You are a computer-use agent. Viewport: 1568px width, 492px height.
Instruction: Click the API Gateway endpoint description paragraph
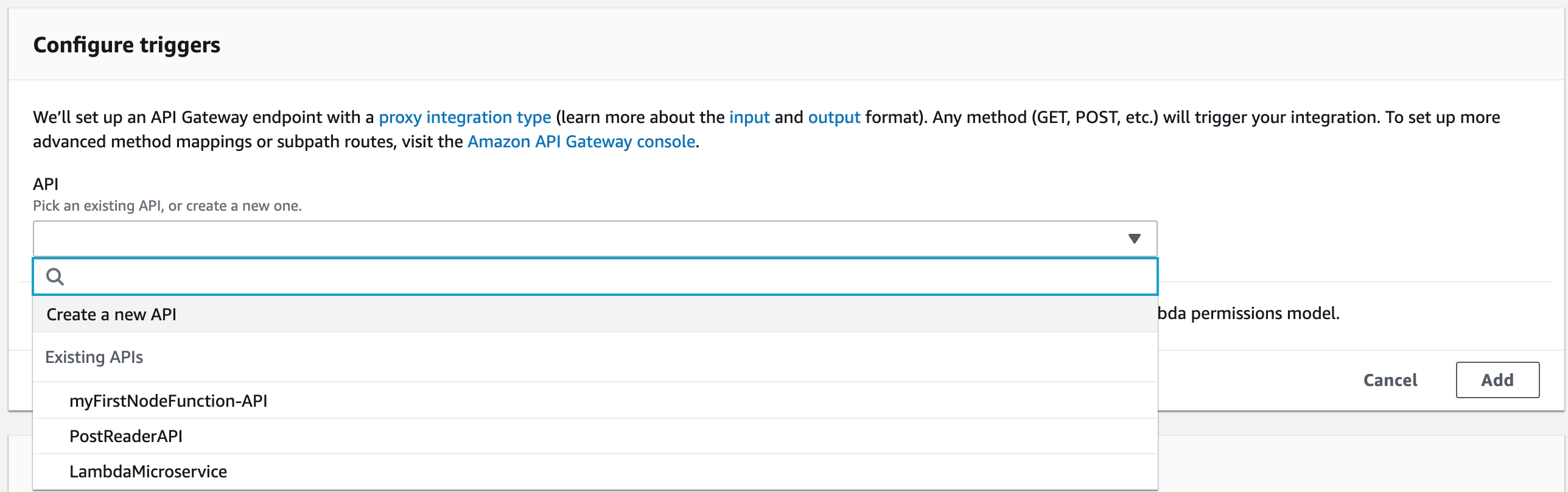click(x=766, y=129)
